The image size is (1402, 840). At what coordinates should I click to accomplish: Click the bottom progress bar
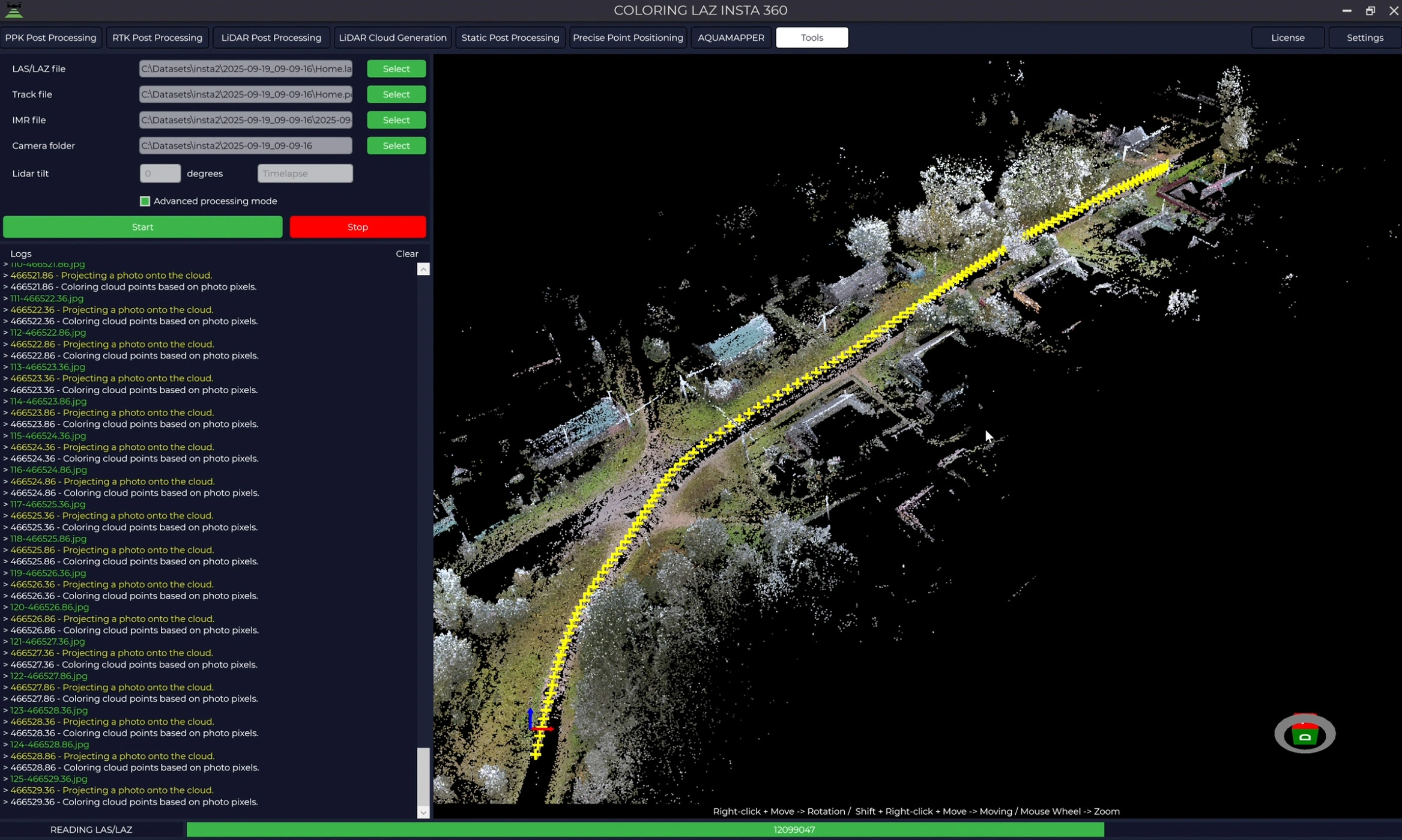coord(794,829)
